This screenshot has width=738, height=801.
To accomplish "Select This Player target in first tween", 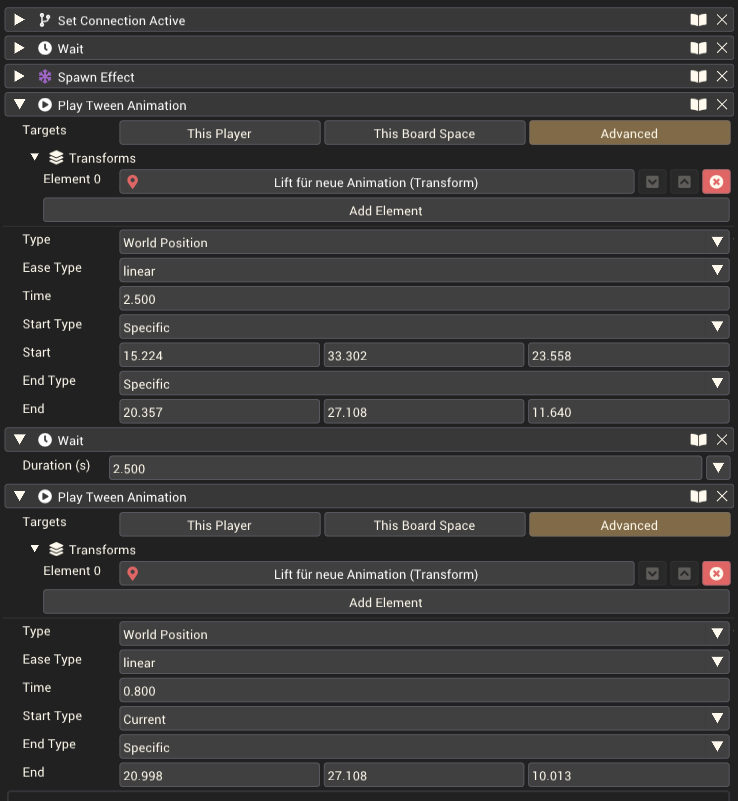I will point(220,133).
